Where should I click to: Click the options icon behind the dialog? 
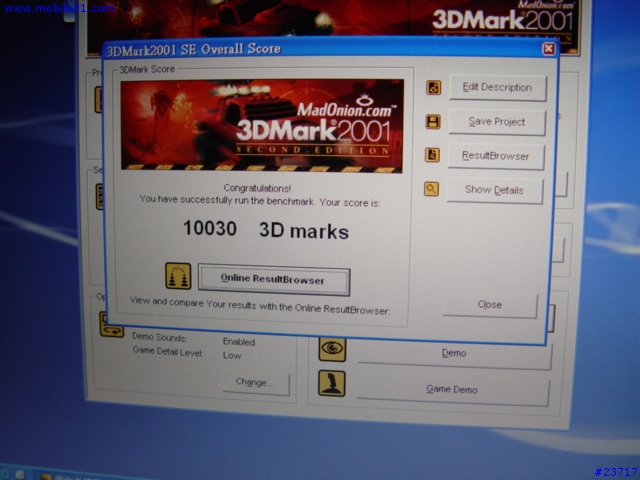coord(110,325)
